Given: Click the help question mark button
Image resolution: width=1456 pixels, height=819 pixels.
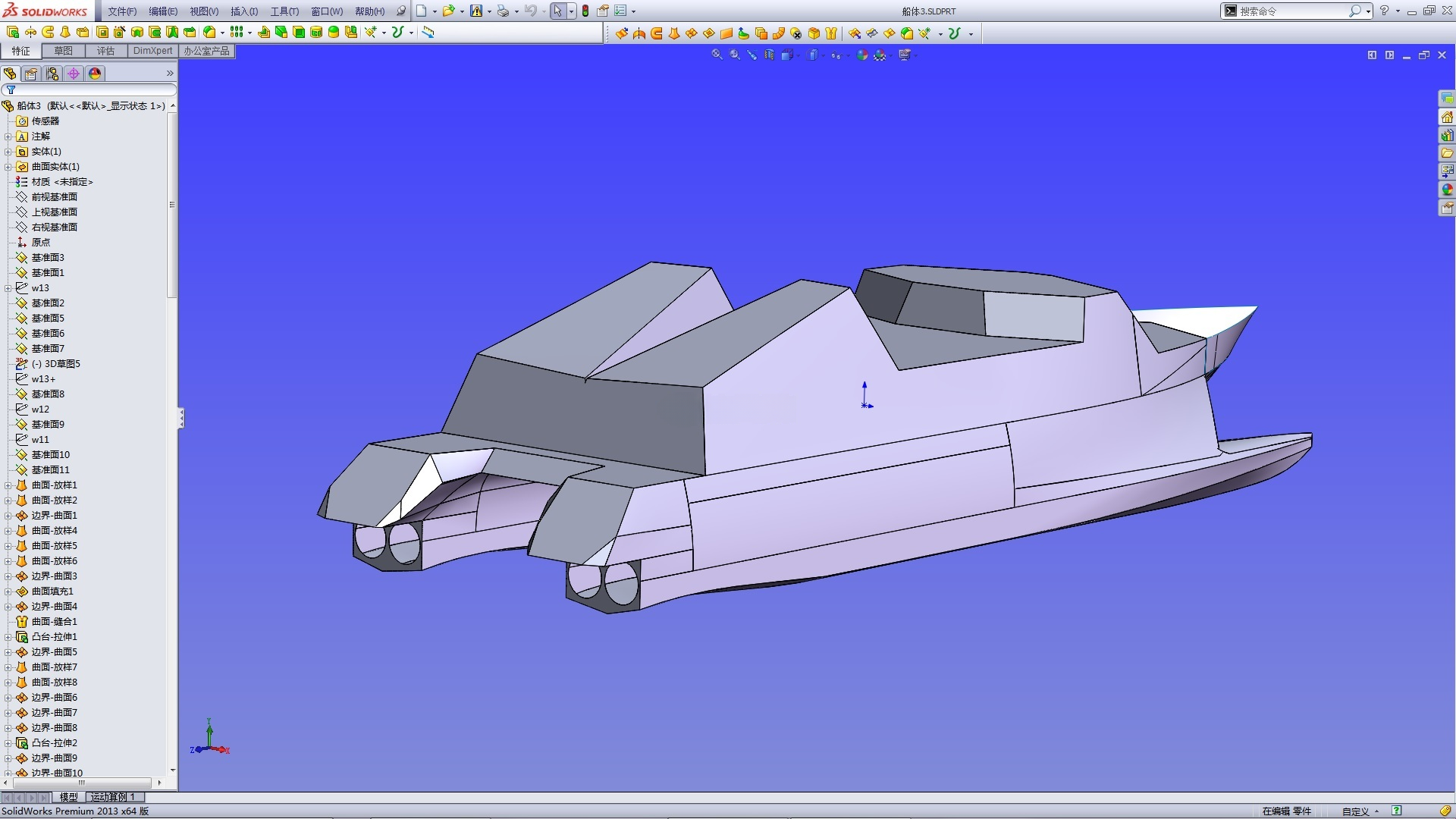Looking at the screenshot, I should click(1384, 11).
